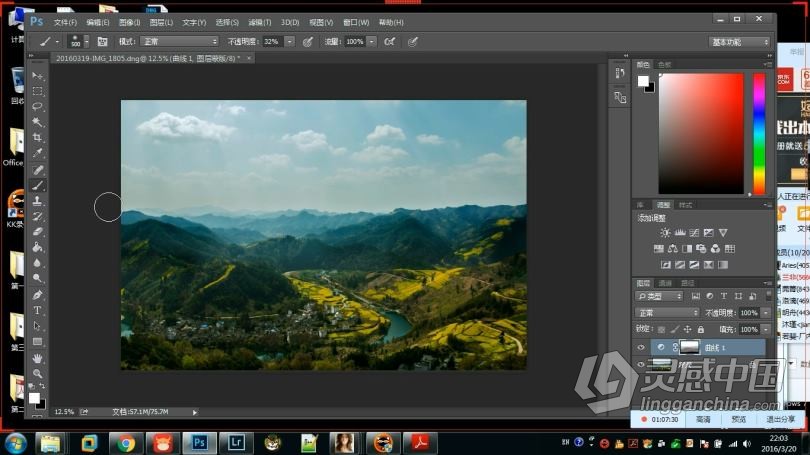Open the 图像(I) menu
The image size is (810, 455).
[129, 23]
